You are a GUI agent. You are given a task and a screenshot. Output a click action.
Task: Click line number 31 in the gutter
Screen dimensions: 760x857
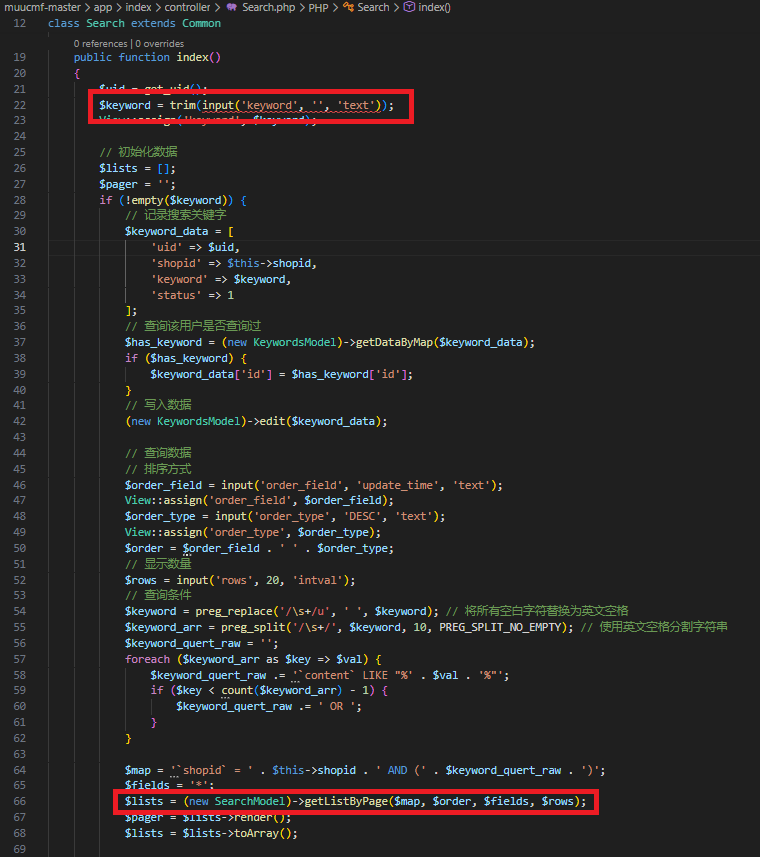pos(20,247)
